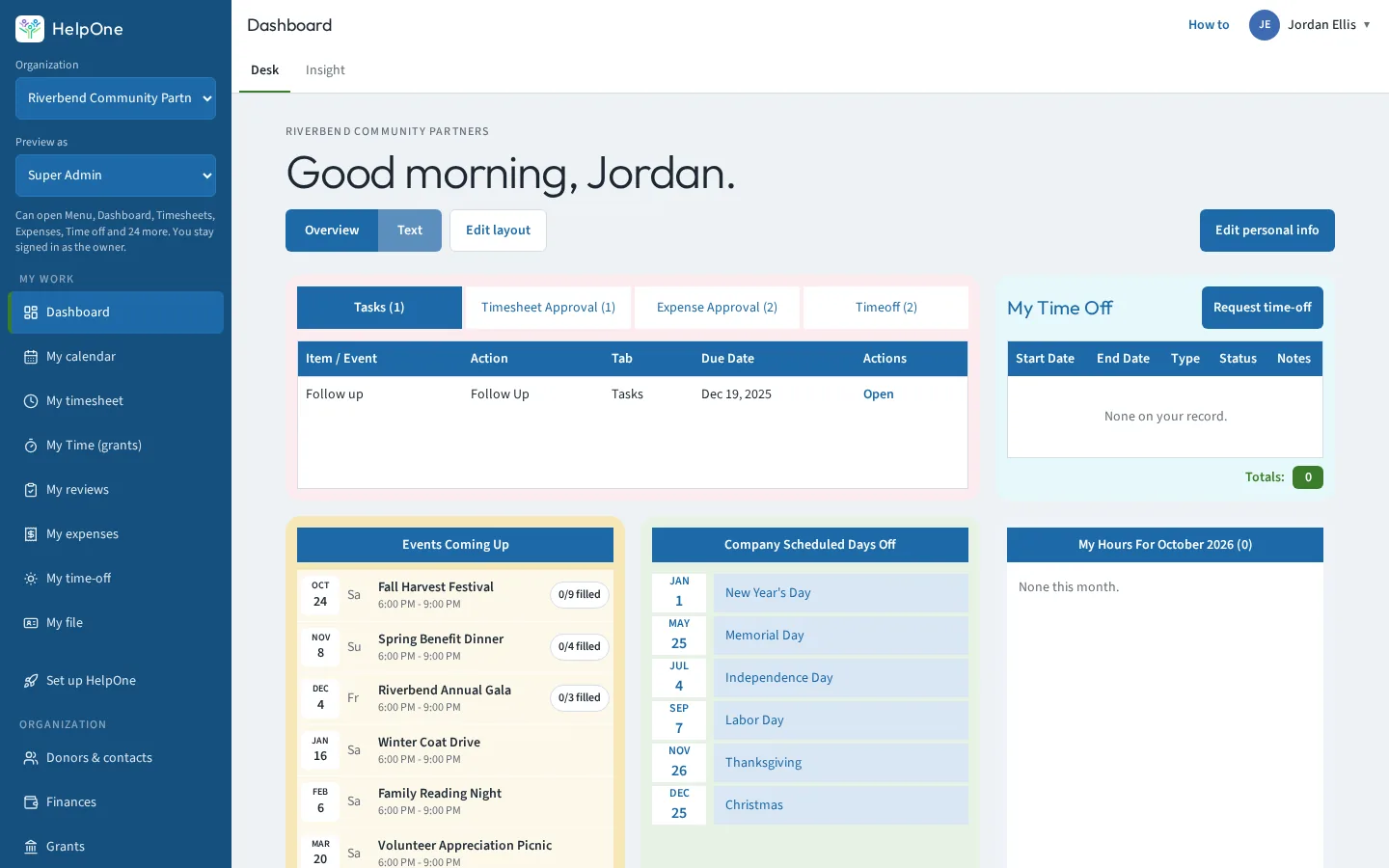The width and height of the screenshot is (1389, 868).
Task: Click the Edit layout button
Action: click(x=498, y=231)
